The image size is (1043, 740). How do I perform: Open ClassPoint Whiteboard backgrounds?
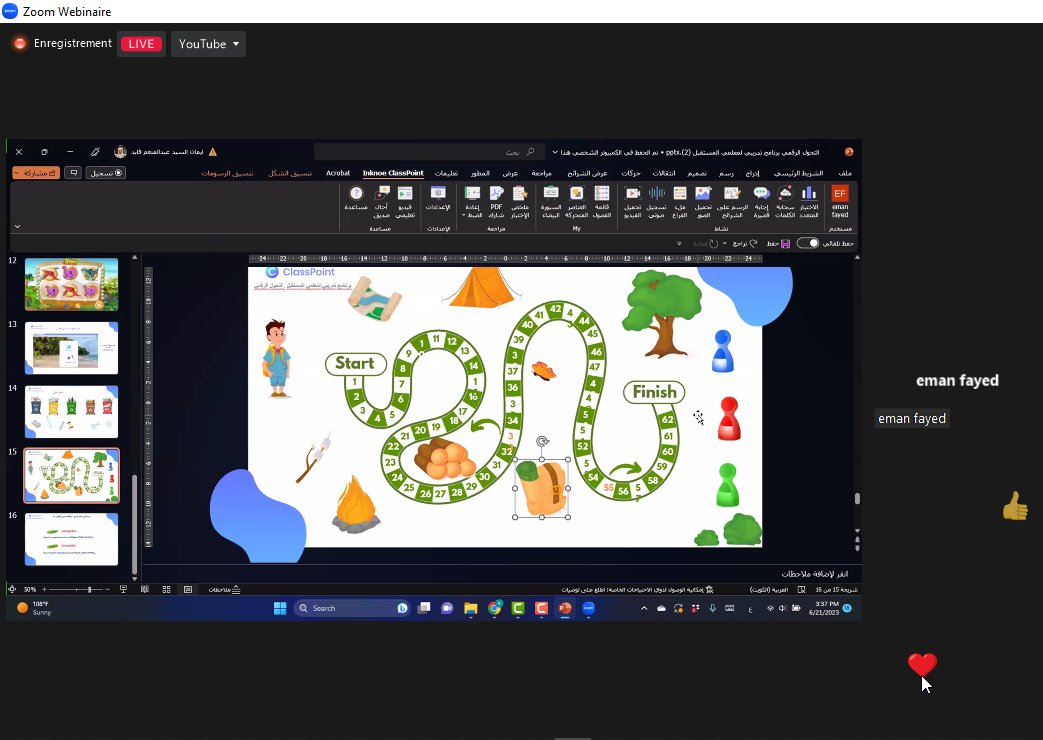551,201
